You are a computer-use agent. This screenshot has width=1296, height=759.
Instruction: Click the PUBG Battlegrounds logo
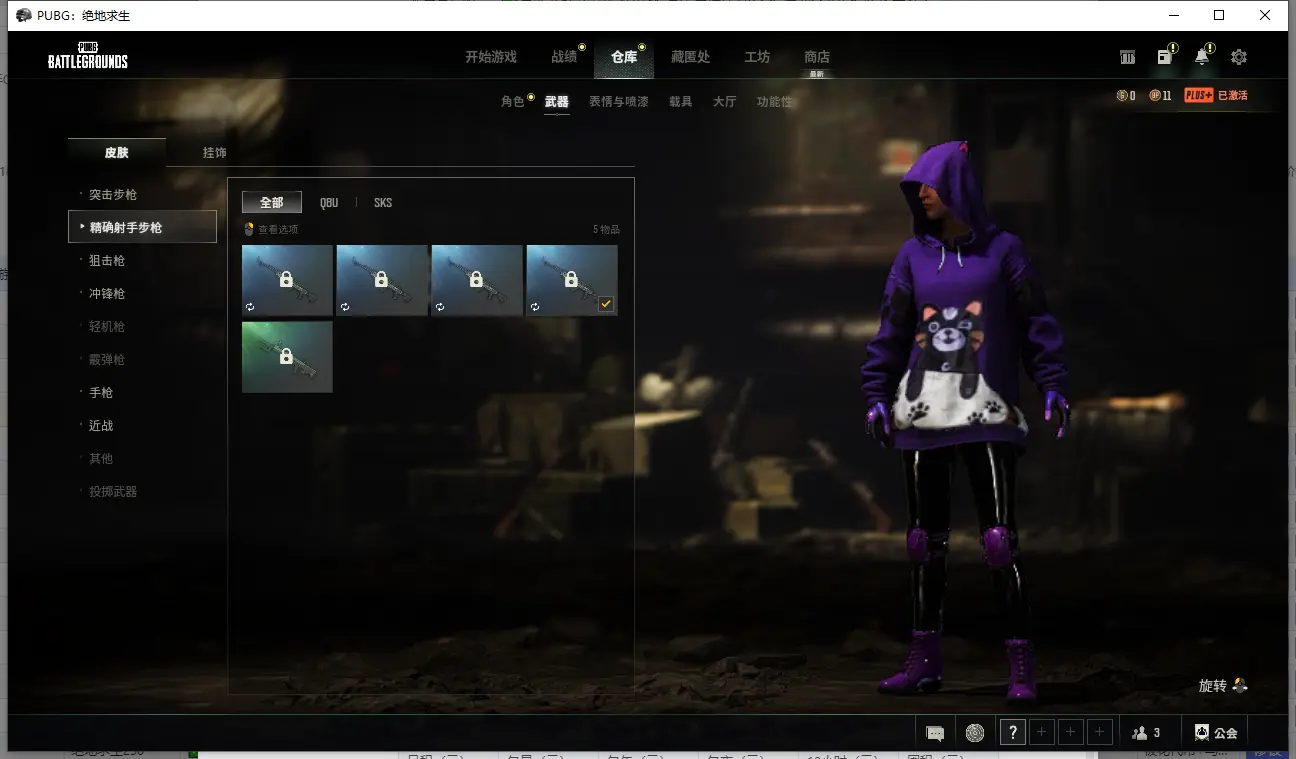tap(88, 56)
